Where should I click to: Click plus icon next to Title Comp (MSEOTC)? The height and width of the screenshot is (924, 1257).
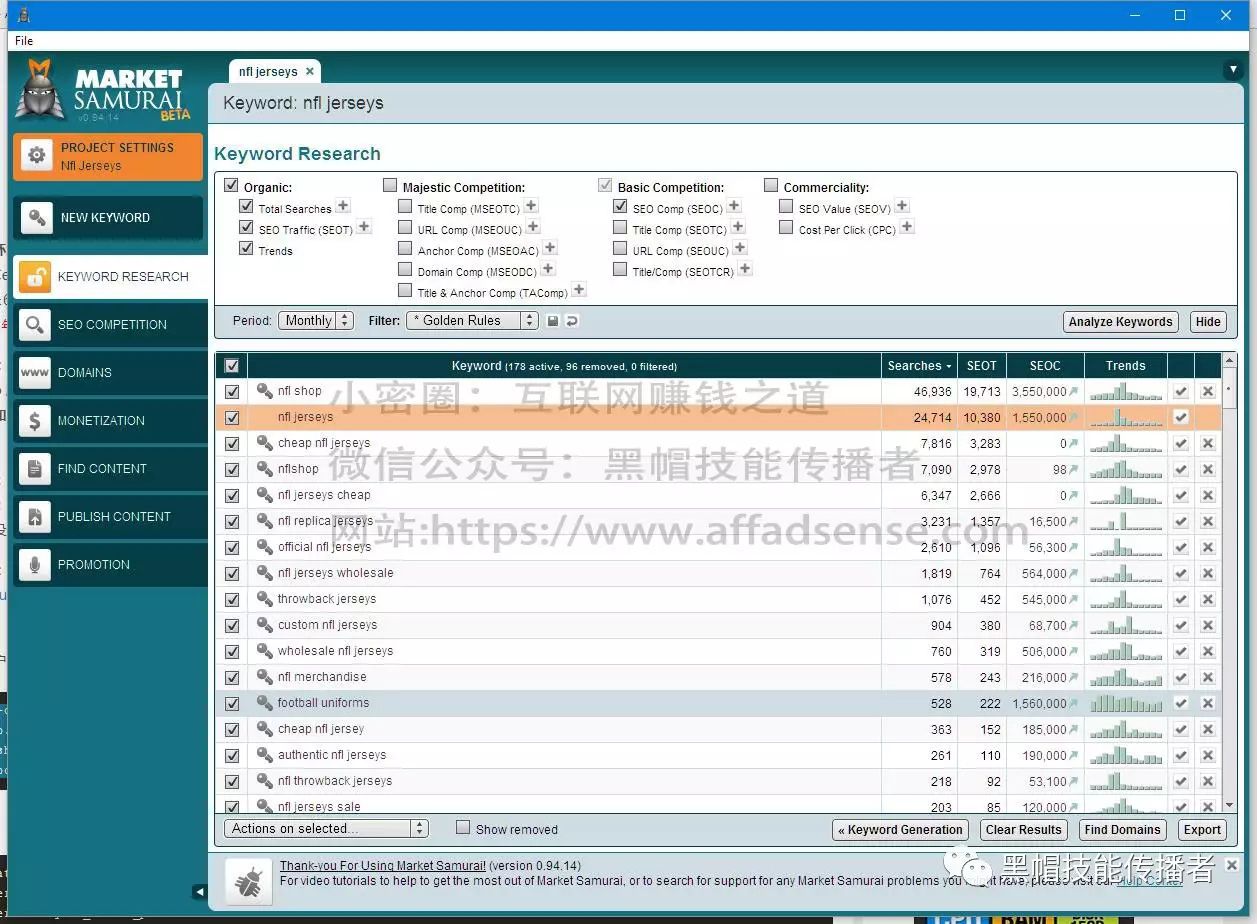[531, 206]
